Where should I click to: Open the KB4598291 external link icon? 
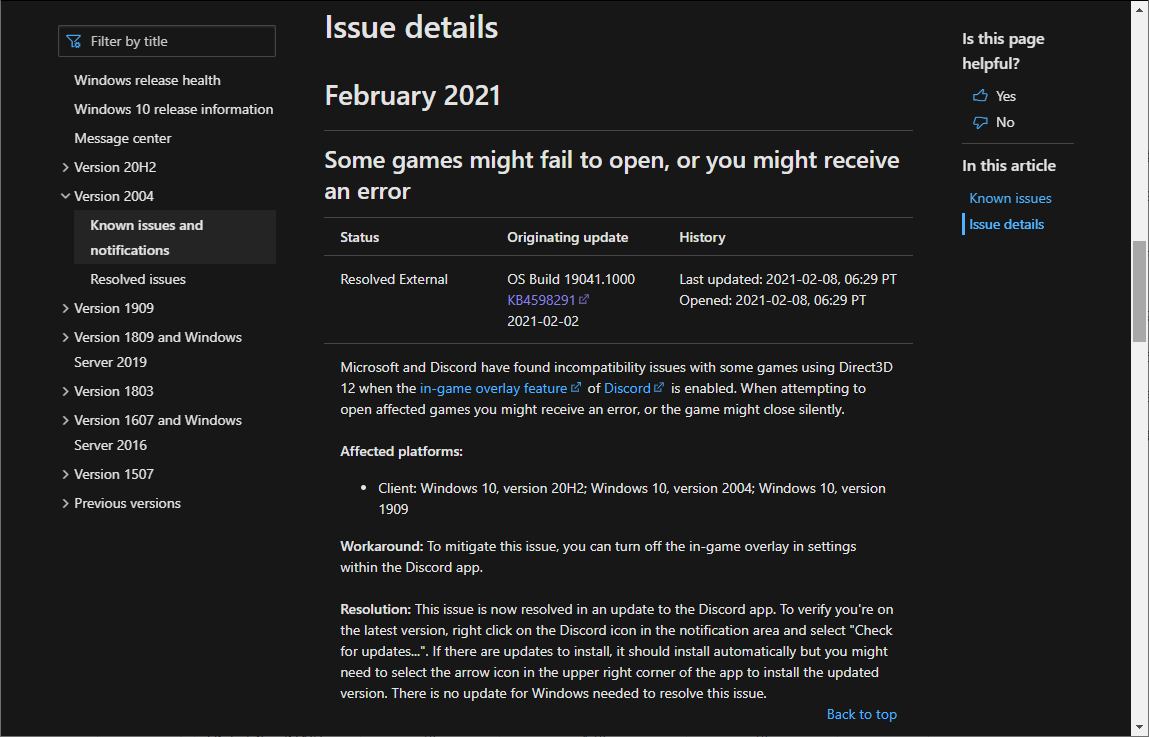pyautogui.click(x=585, y=299)
